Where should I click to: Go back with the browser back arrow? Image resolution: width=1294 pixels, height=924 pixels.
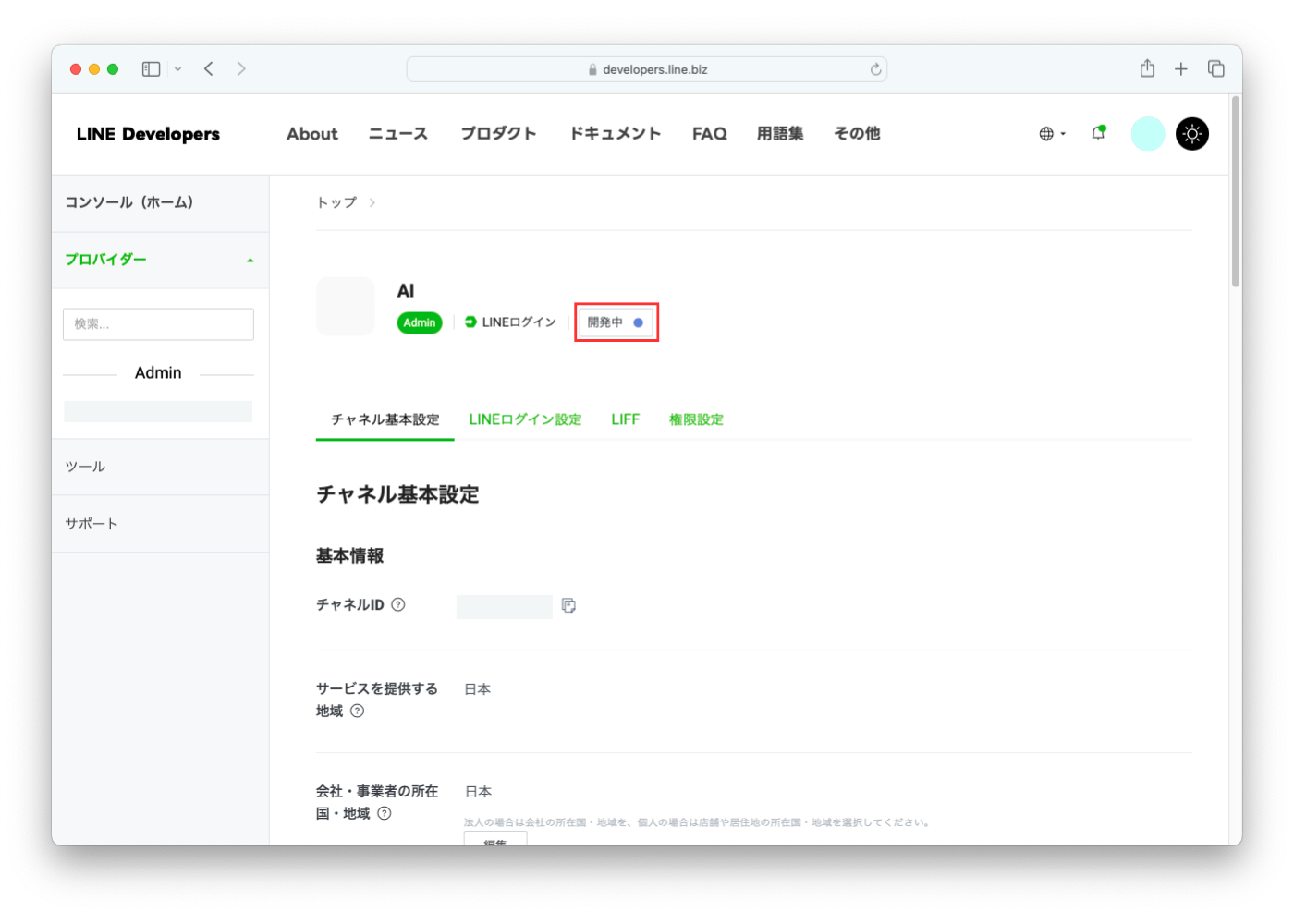(x=209, y=69)
